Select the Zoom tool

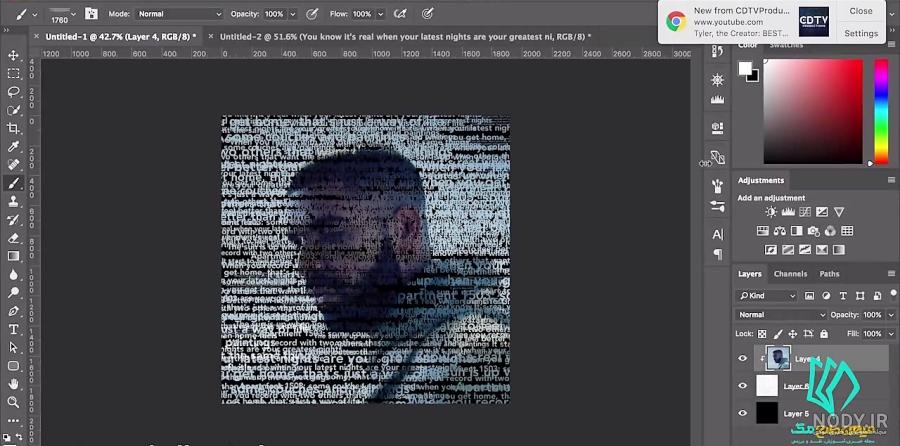pyautogui.click(x=13, y=402)
